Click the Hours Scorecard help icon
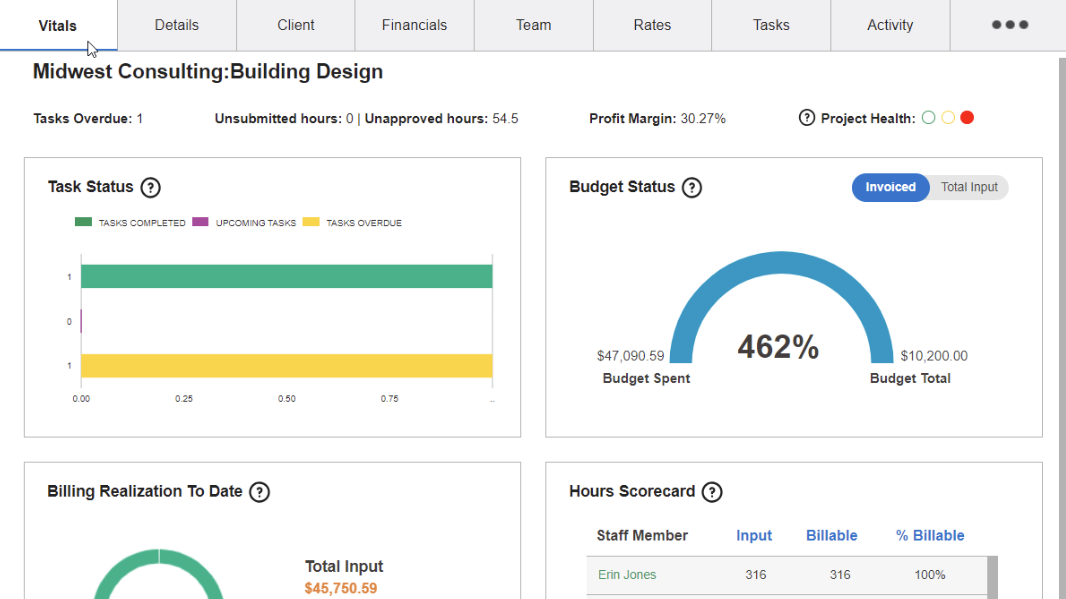Viewport: 1066px width, 599px height. point(712,492)
